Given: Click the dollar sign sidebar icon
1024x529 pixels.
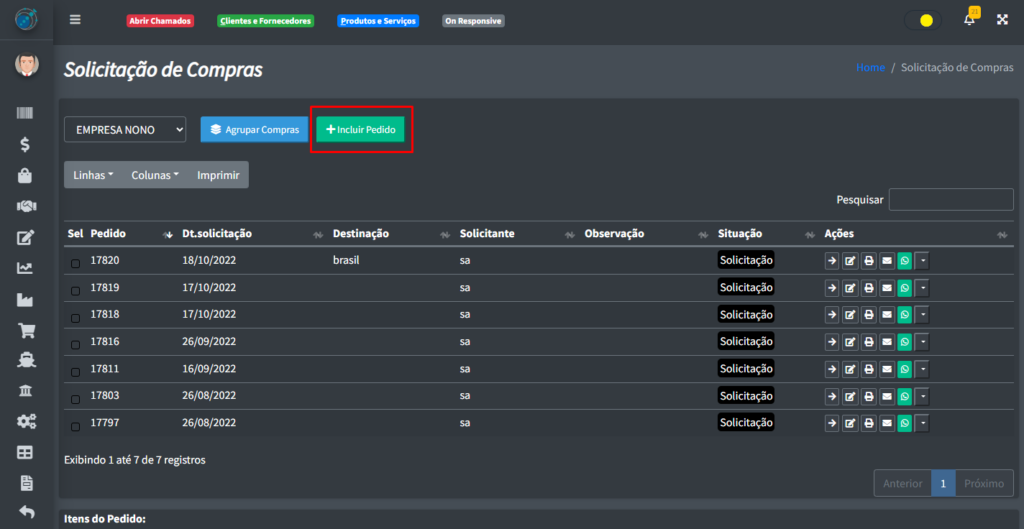Looking at the screenshot, I should (26, 144).
